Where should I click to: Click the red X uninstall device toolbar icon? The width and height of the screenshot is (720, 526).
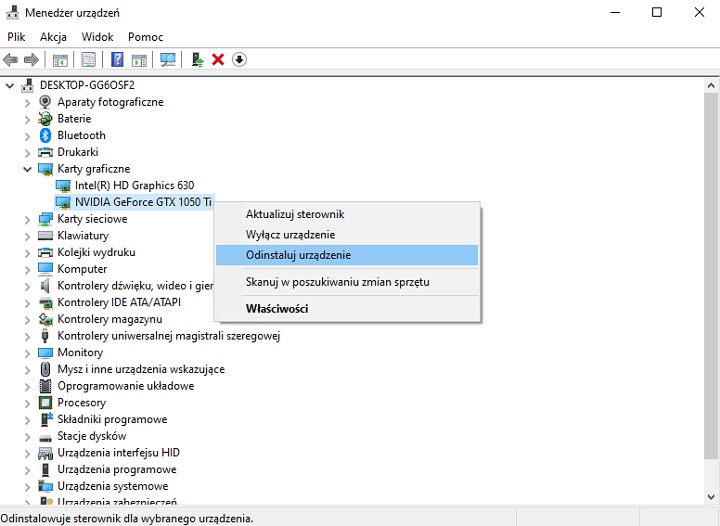click(x=218, y=60)
